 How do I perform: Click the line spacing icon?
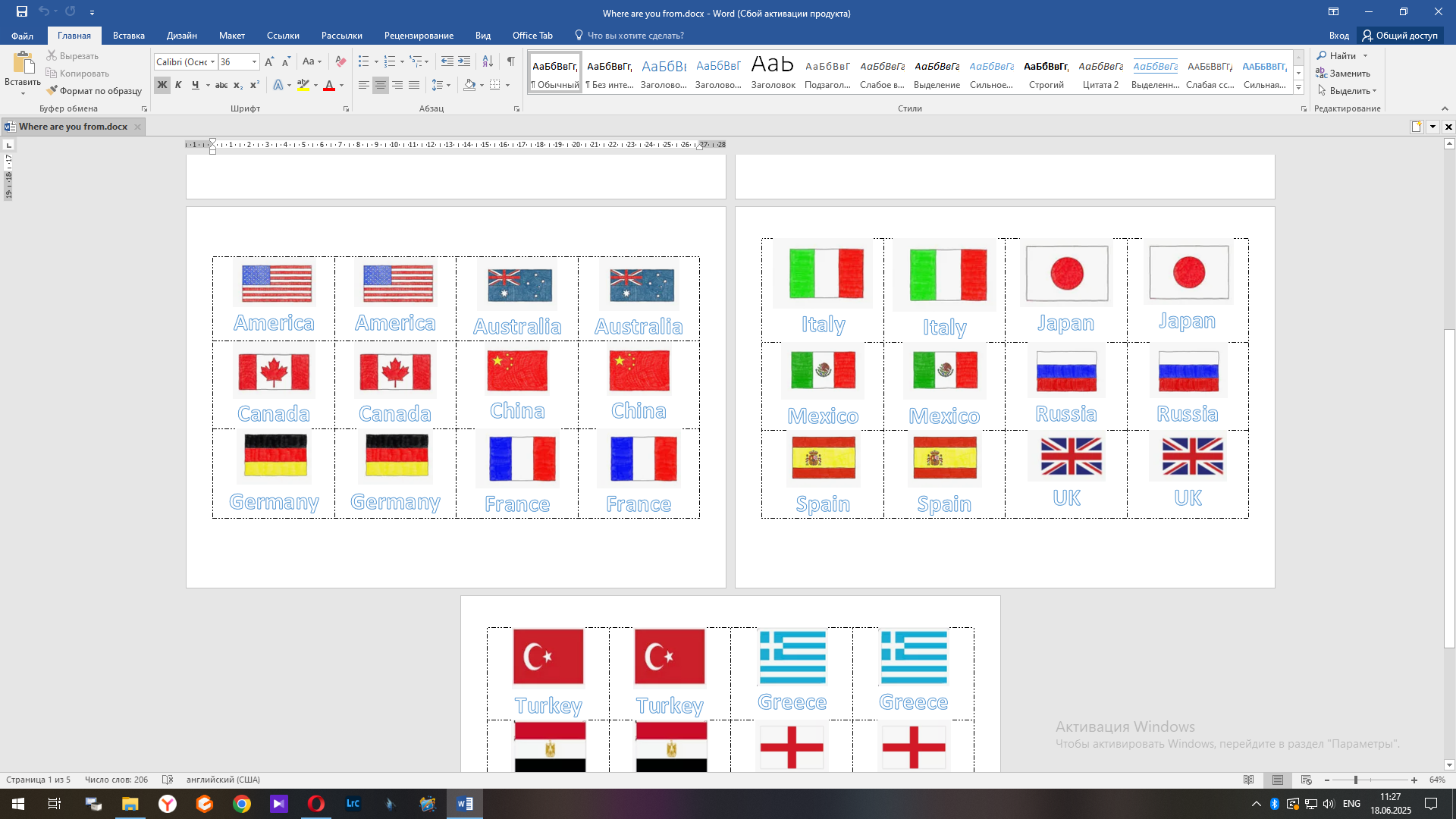(438, 86)
